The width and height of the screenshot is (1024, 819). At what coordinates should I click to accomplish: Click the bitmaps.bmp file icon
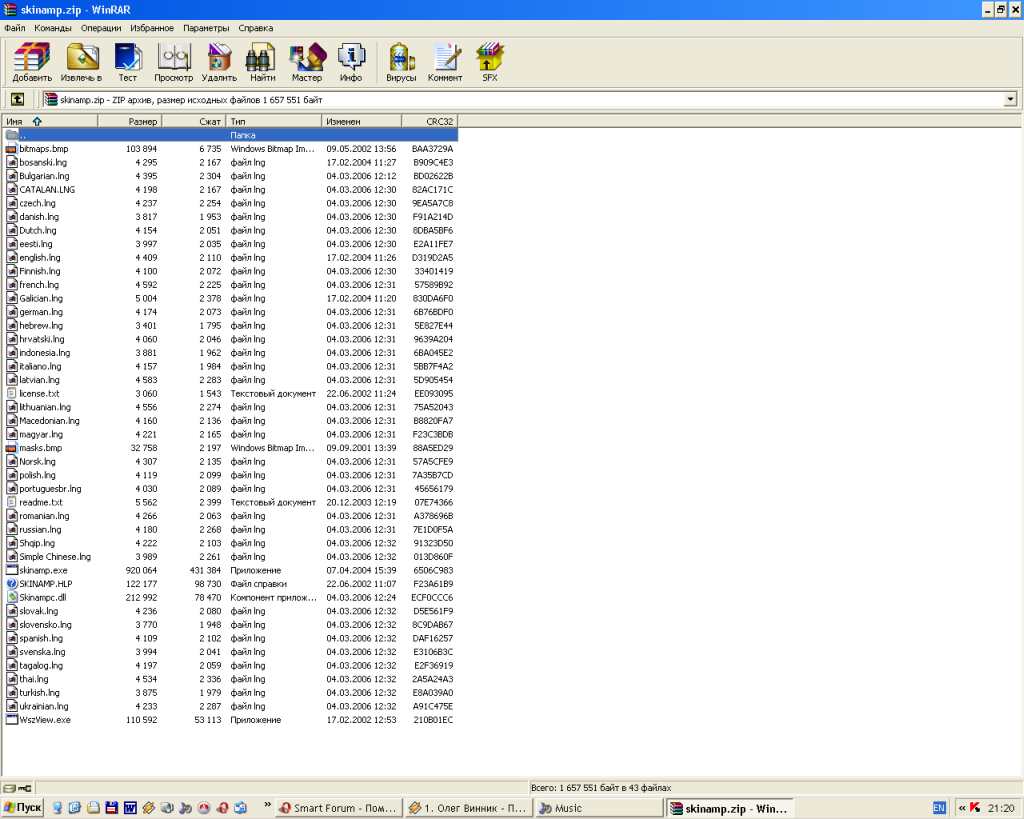tap(11, 149)
